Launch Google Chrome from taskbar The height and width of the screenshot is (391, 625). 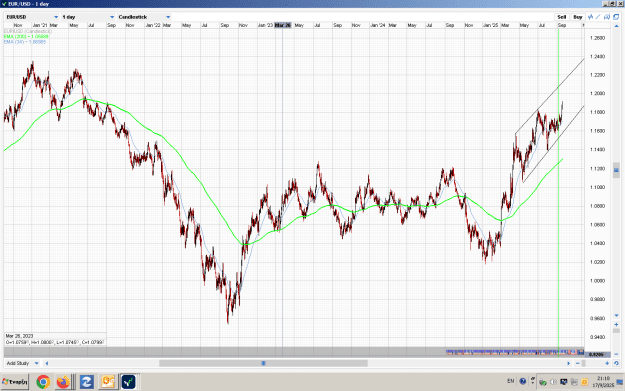[43, 382]
